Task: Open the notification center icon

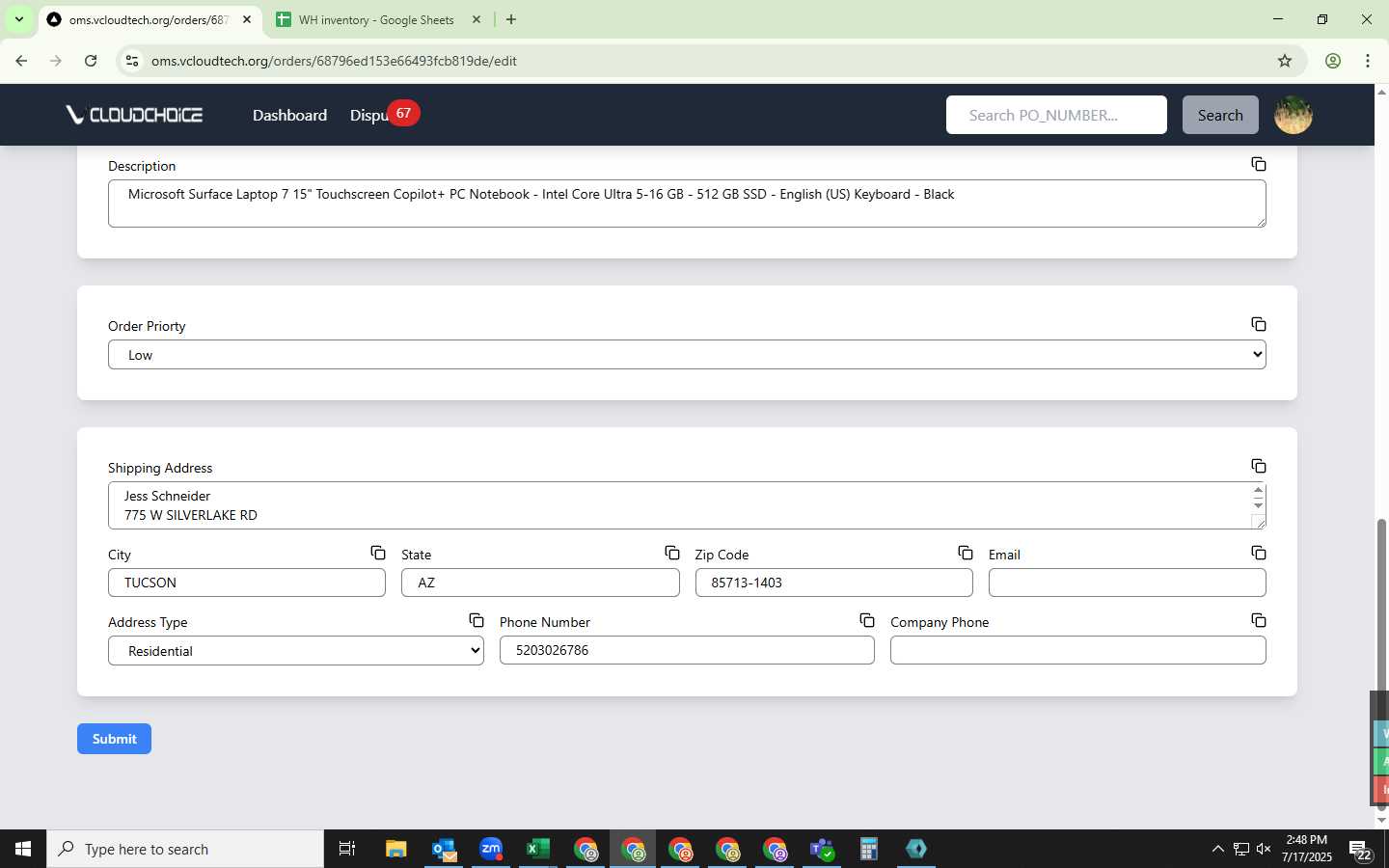Action: pos(1360,850)
